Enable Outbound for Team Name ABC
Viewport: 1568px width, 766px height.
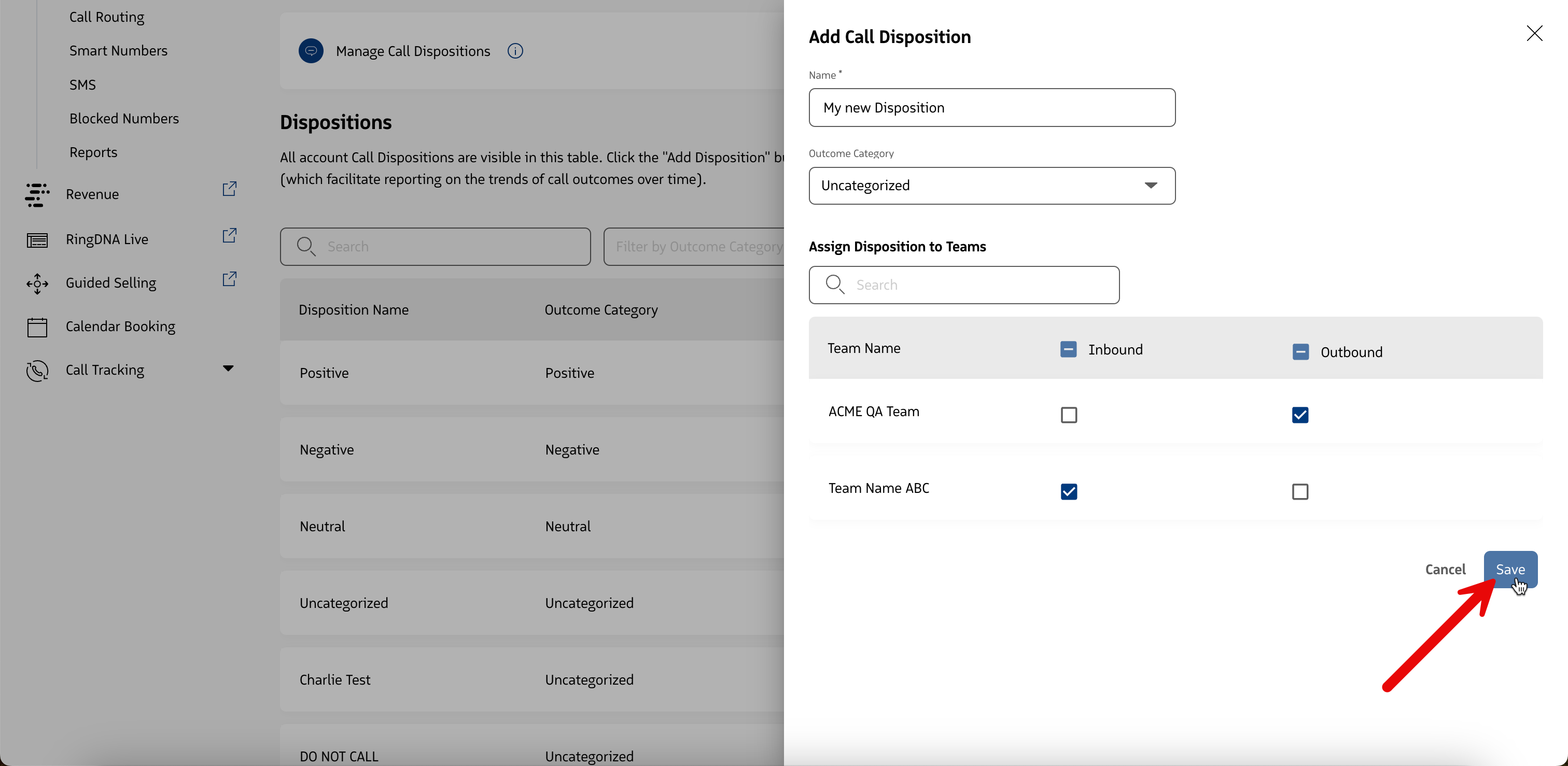point(1299,492)
